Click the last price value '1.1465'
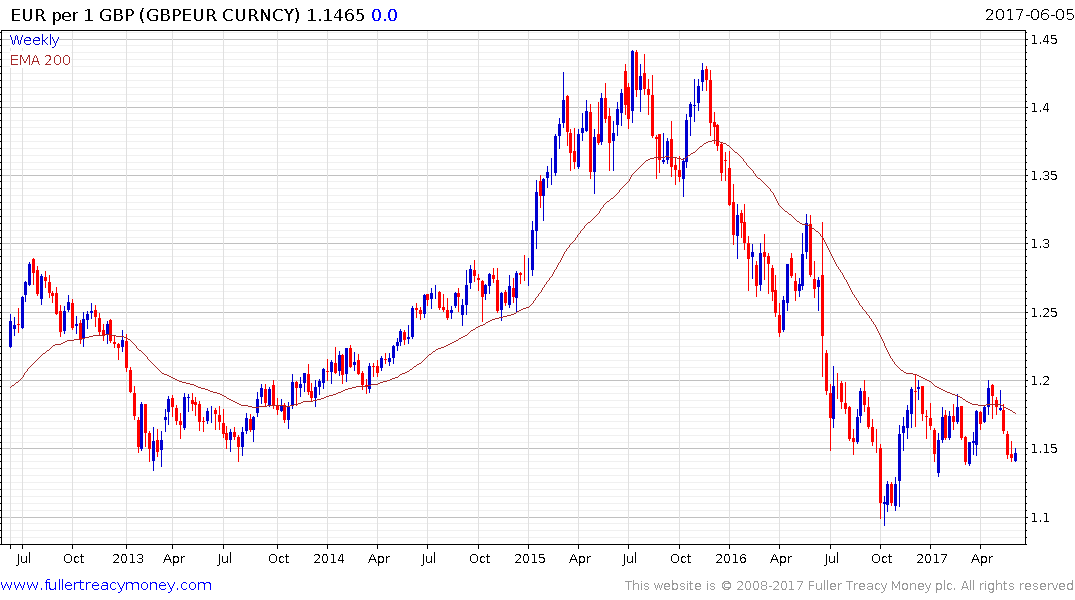 pyautogui.click(x=335, y=15)
